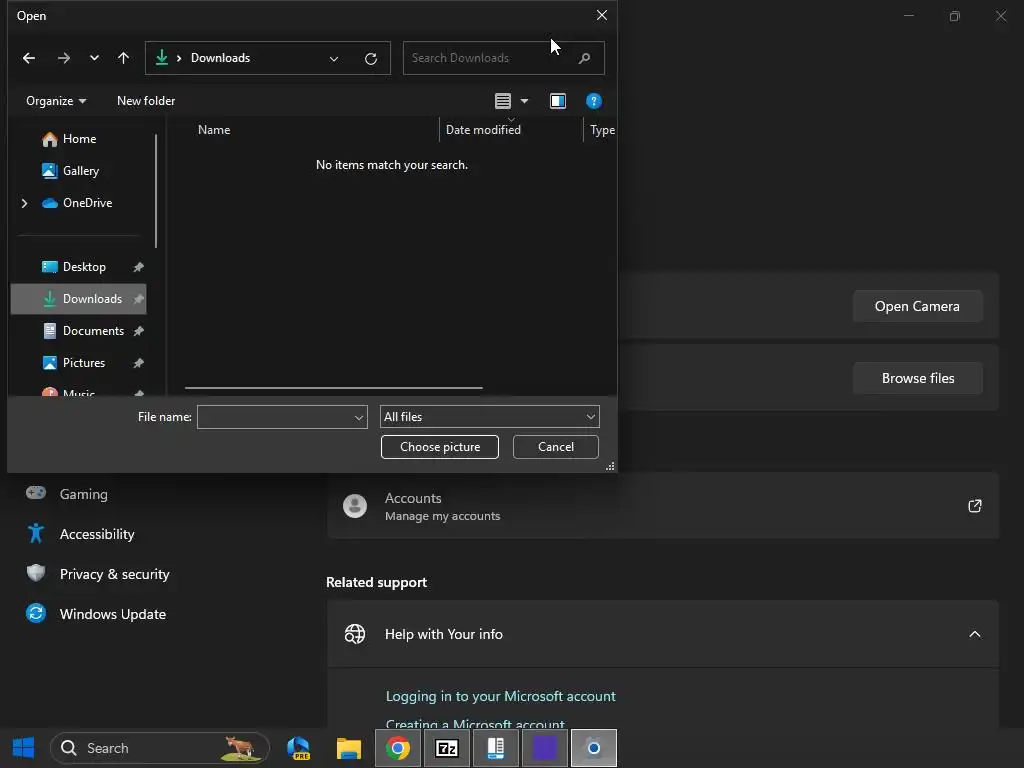Image resolution: width=1024 pixels, height=768 pixels.
Task: Sort by the Type column
Action: pyautogui.click(x=602, y=130)
